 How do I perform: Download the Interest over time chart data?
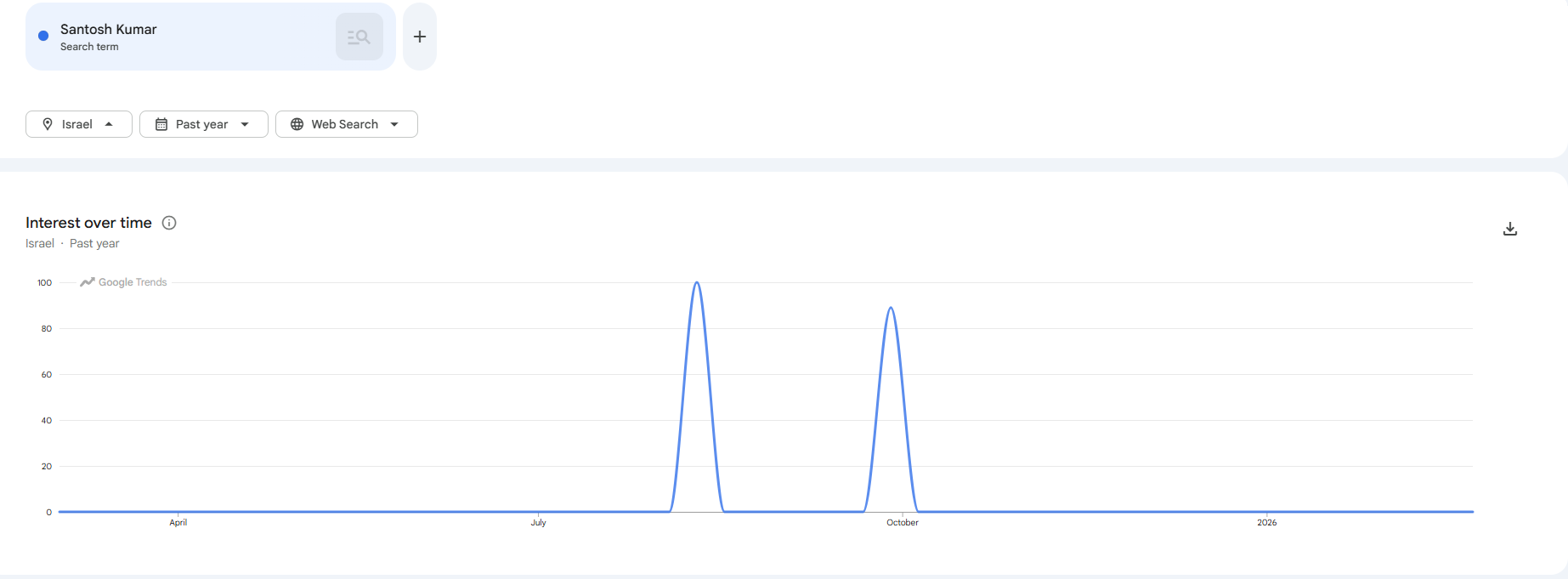coord(1510,229)
